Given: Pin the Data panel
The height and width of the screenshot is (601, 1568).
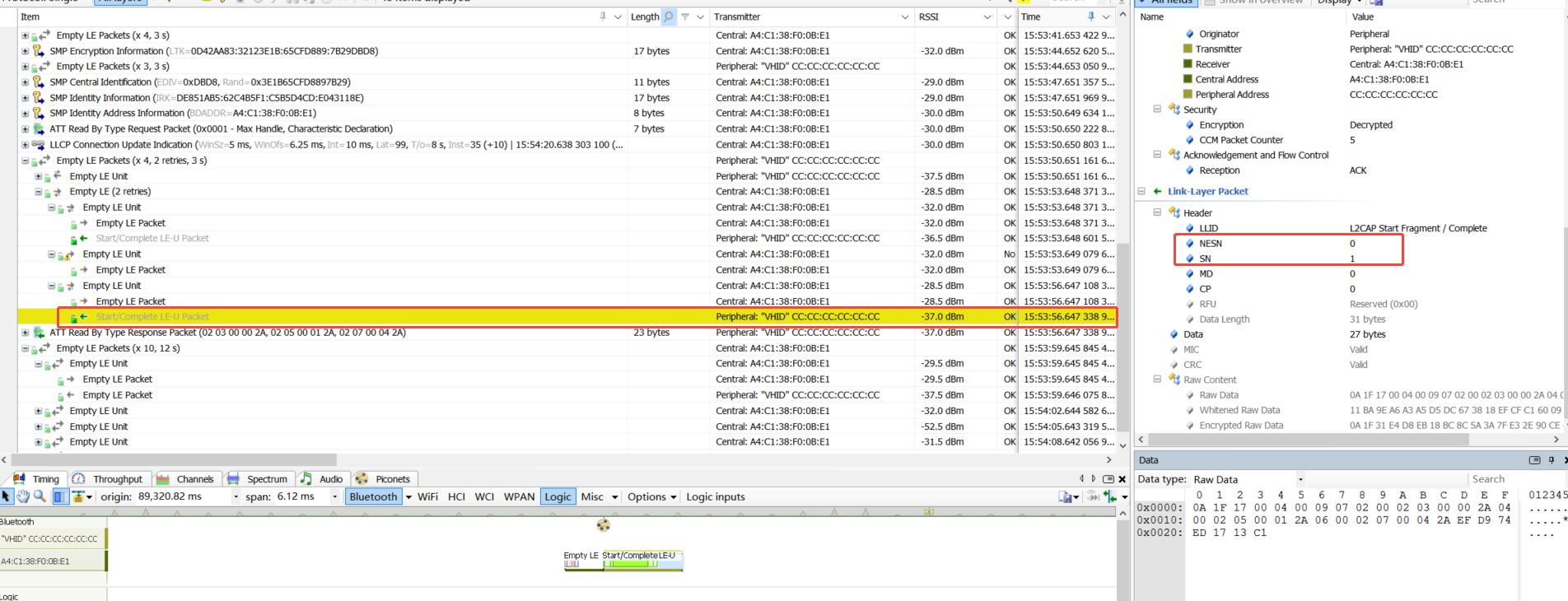Looking at the screenshot, I should (1552, 460).
